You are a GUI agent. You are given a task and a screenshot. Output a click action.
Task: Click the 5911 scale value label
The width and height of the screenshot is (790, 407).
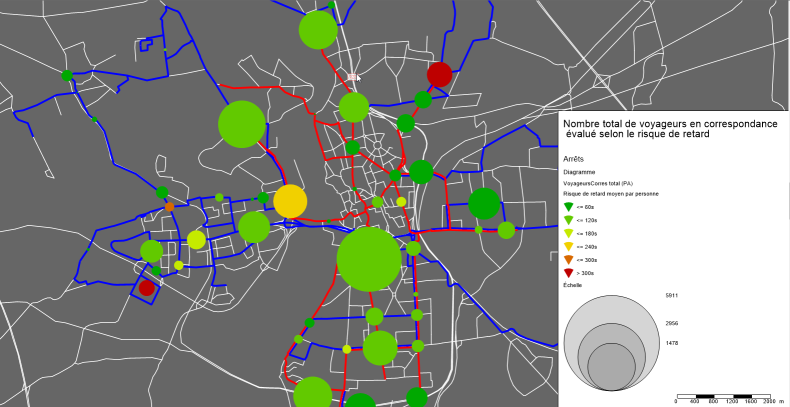671,296
